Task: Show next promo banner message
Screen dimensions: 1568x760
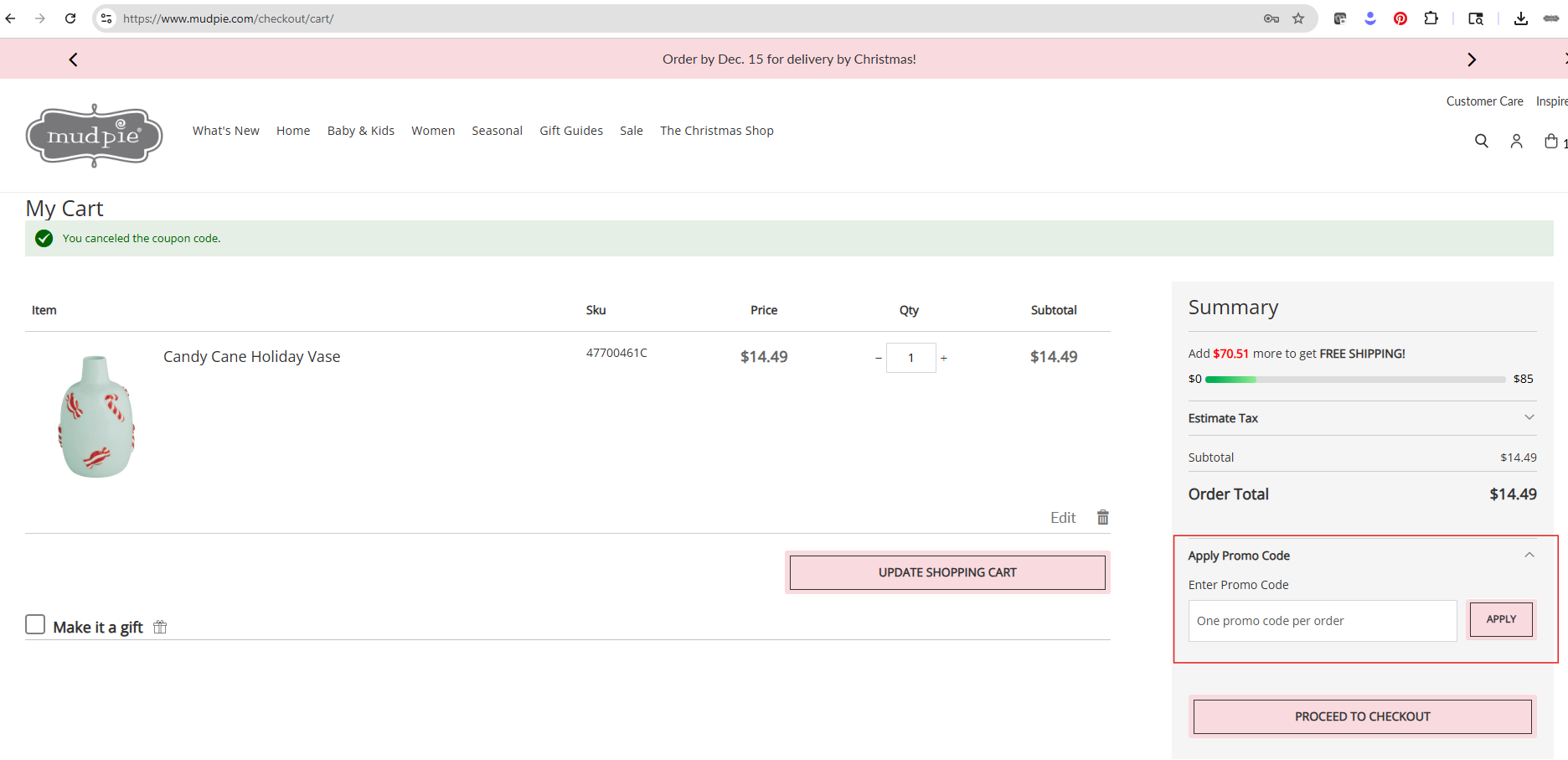Action: click(x=1471, y=59)
